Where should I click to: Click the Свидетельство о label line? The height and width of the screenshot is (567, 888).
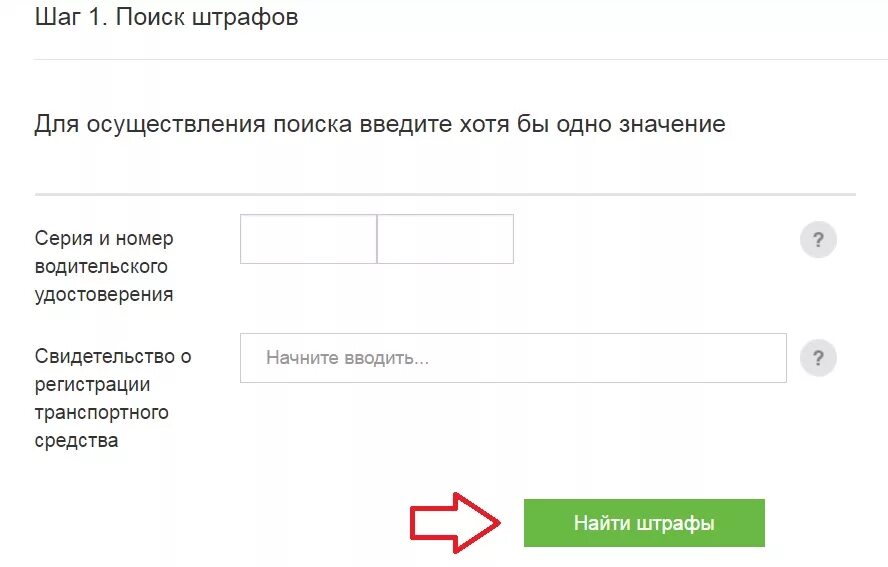113,357
